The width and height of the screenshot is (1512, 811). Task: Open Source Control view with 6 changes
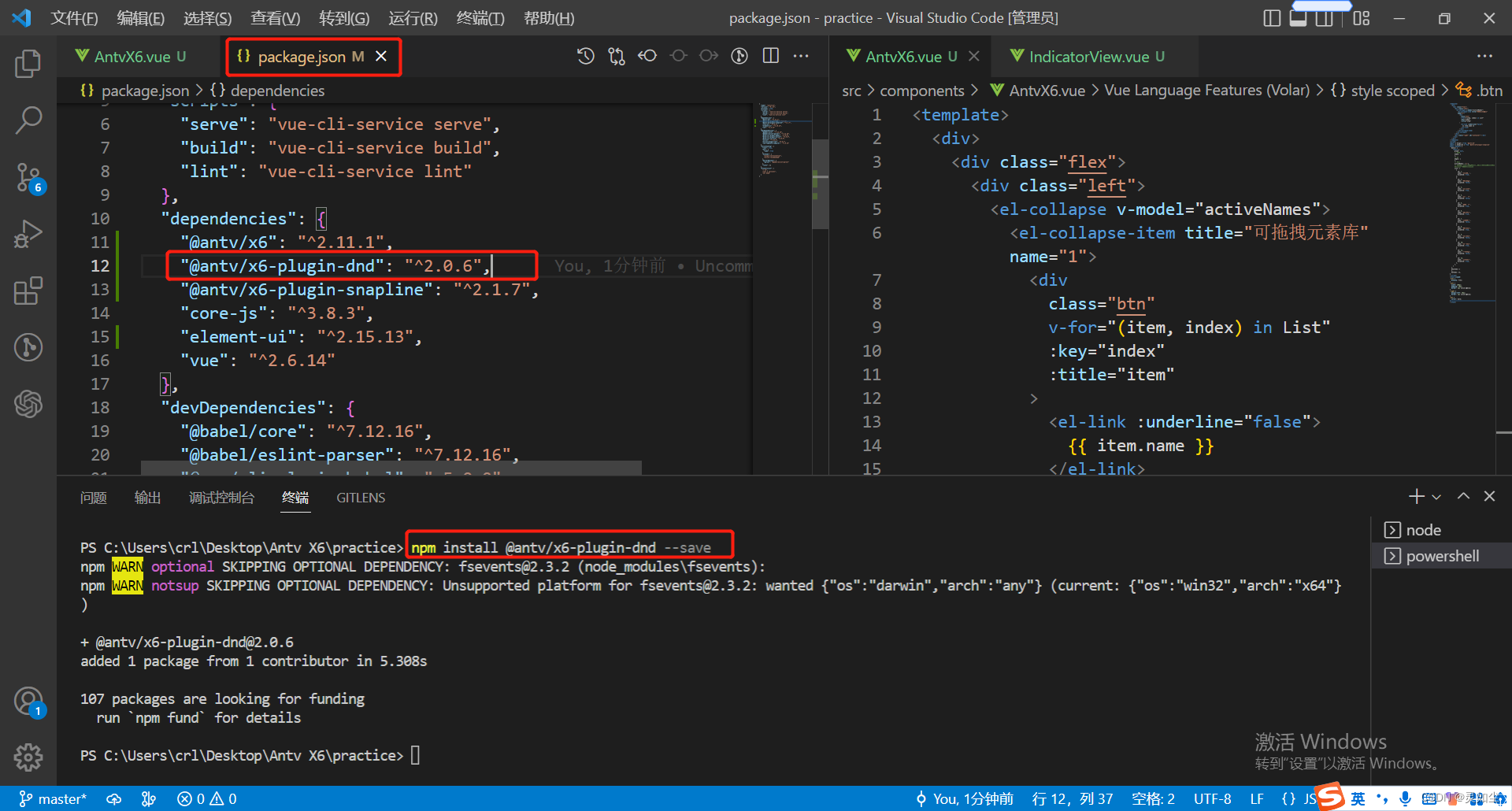(x=28, y=178)
